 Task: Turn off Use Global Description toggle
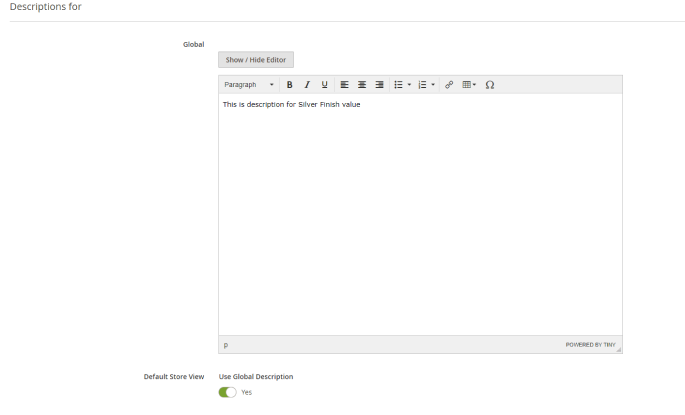228,392
